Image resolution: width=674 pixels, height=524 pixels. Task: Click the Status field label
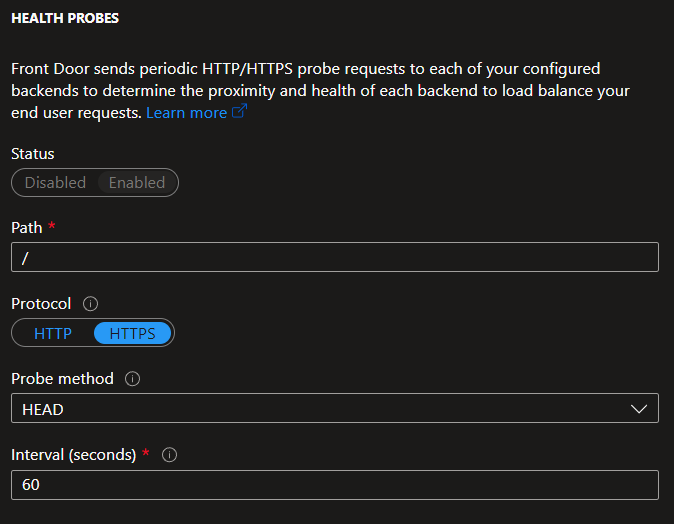tap(33, 154)
